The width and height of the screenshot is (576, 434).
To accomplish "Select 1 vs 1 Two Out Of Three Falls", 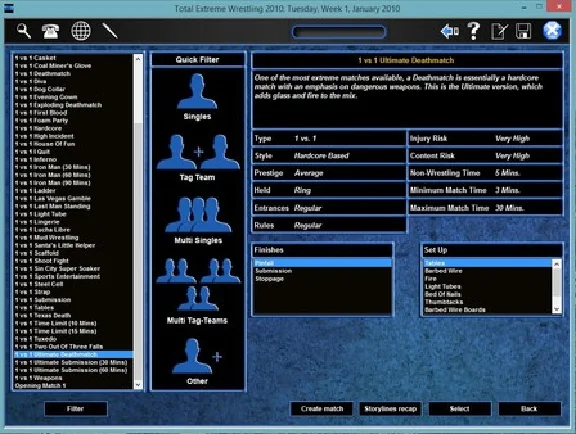I will coord(73,347).
